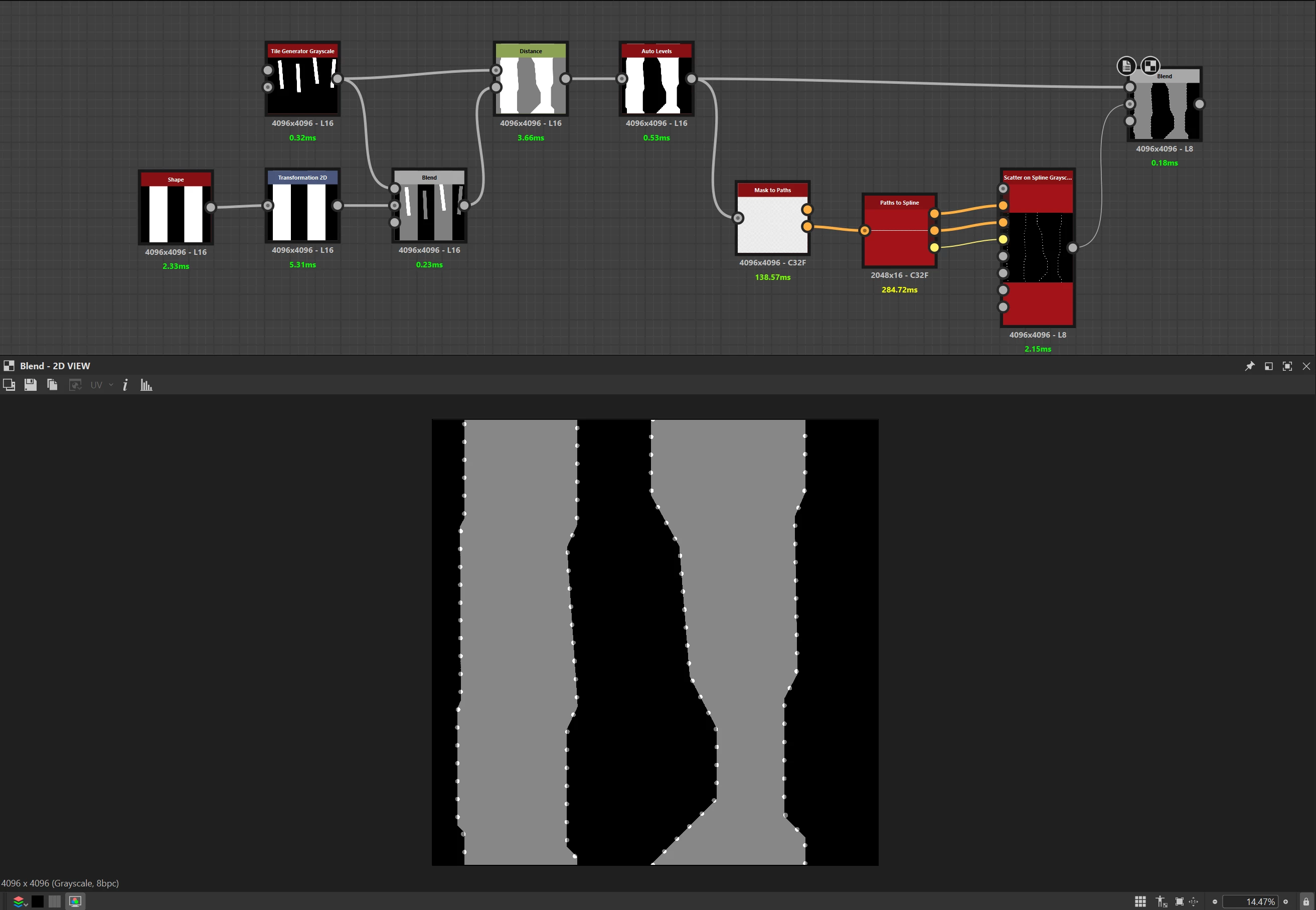Click the zoom in plus button
Viewport: 1316px width, 910px height.
[x=1285, y=901]
